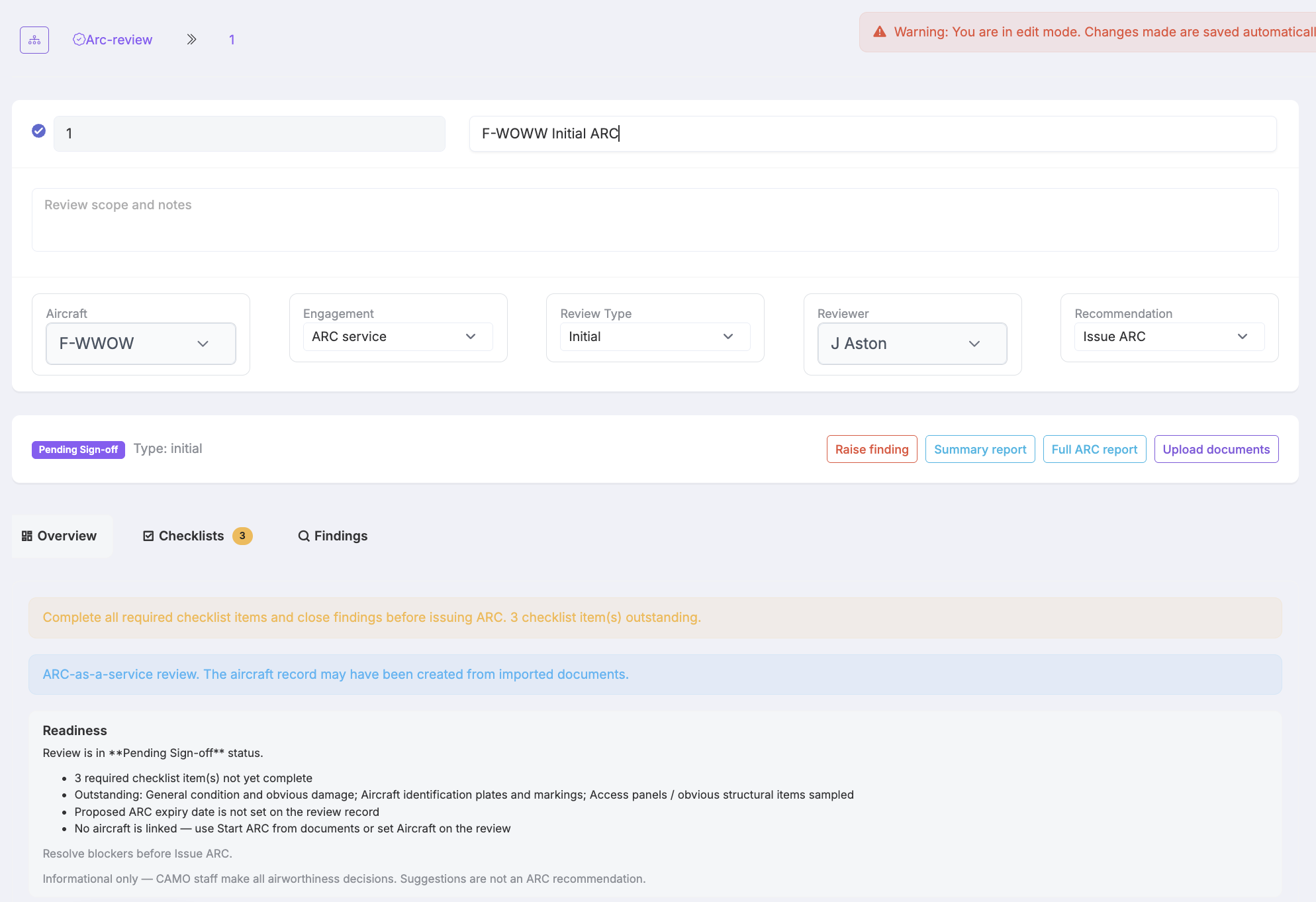Click the Pending Sign-off status badge
The height and width of the screenshot is (902, 1316).
coord(78,450)
